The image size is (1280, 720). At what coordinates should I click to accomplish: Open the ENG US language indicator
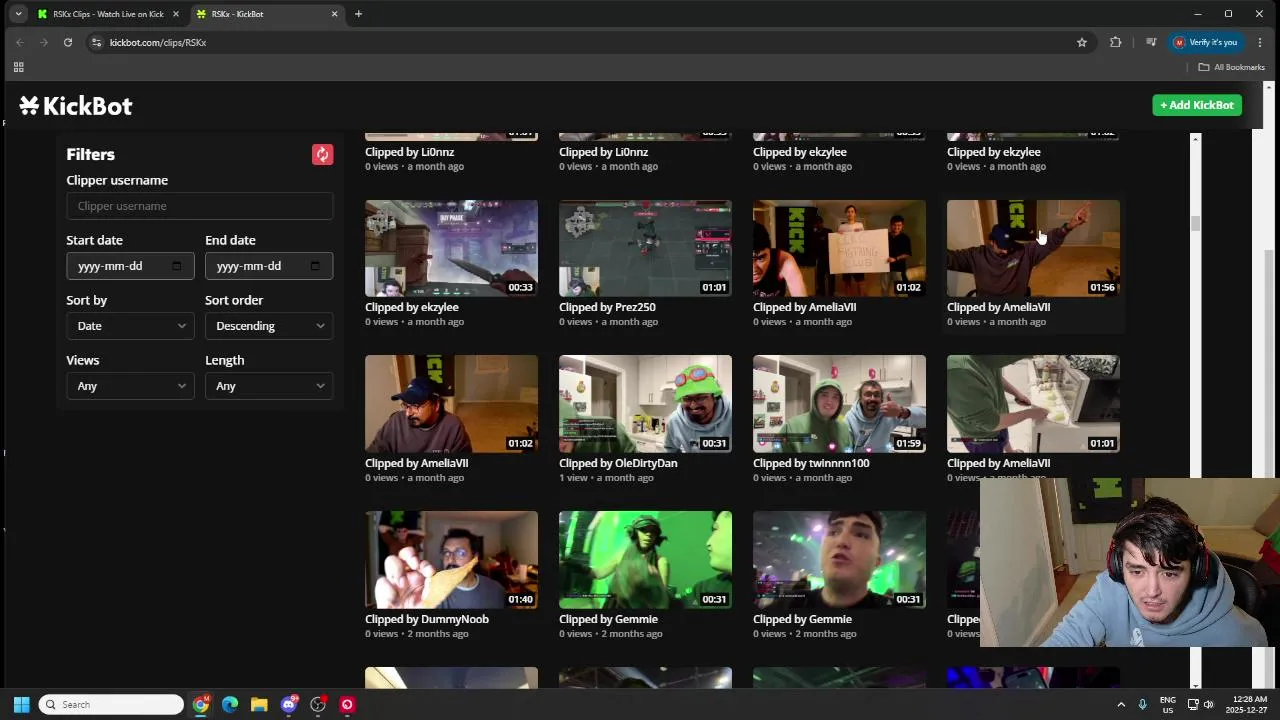click(x=1168, y=704)
